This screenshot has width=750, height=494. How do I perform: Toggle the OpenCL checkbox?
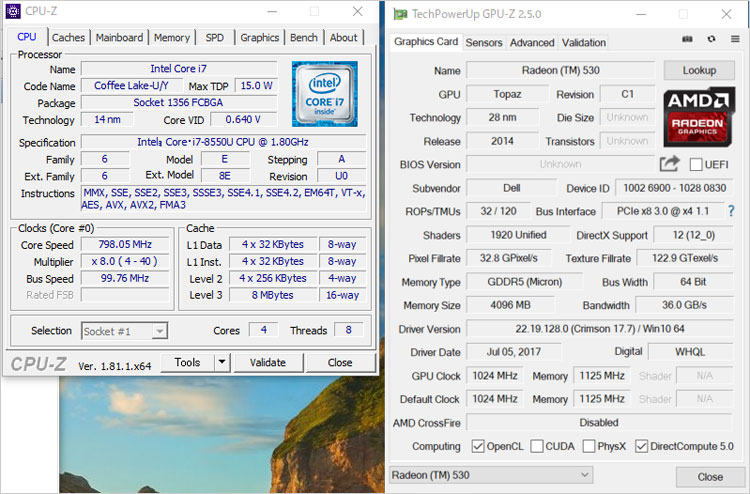[478, 446]
